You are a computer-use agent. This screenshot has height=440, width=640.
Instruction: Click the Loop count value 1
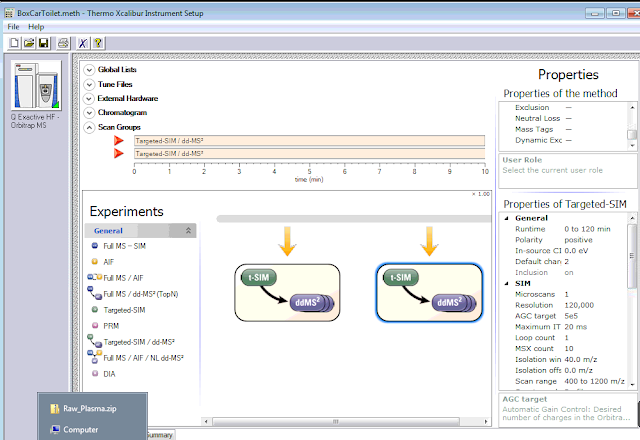coord(567,338)
